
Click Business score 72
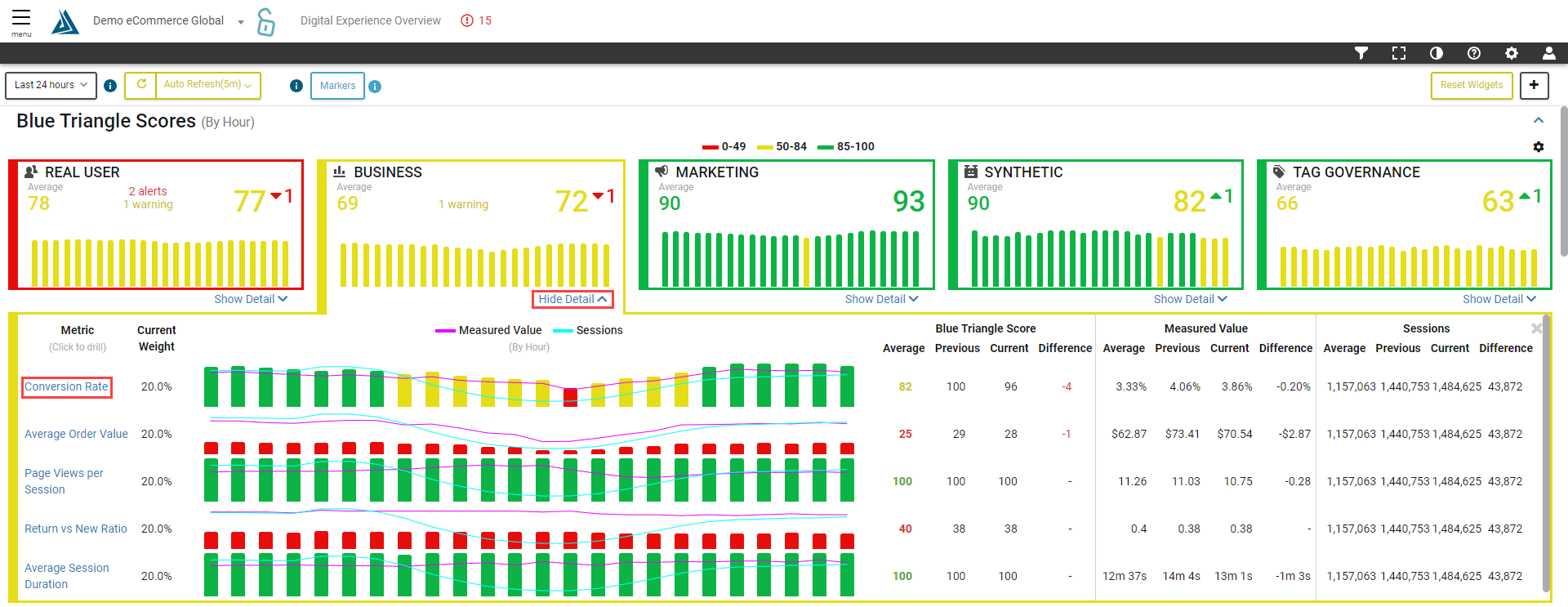point(572,201)
